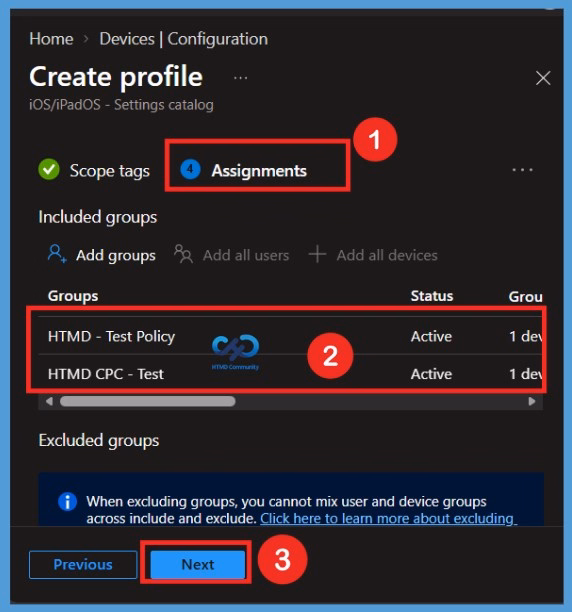Open Devices | Configuration breadcrumb
Viewport: 572px width, 612px height.
click(x=183, y=39)
